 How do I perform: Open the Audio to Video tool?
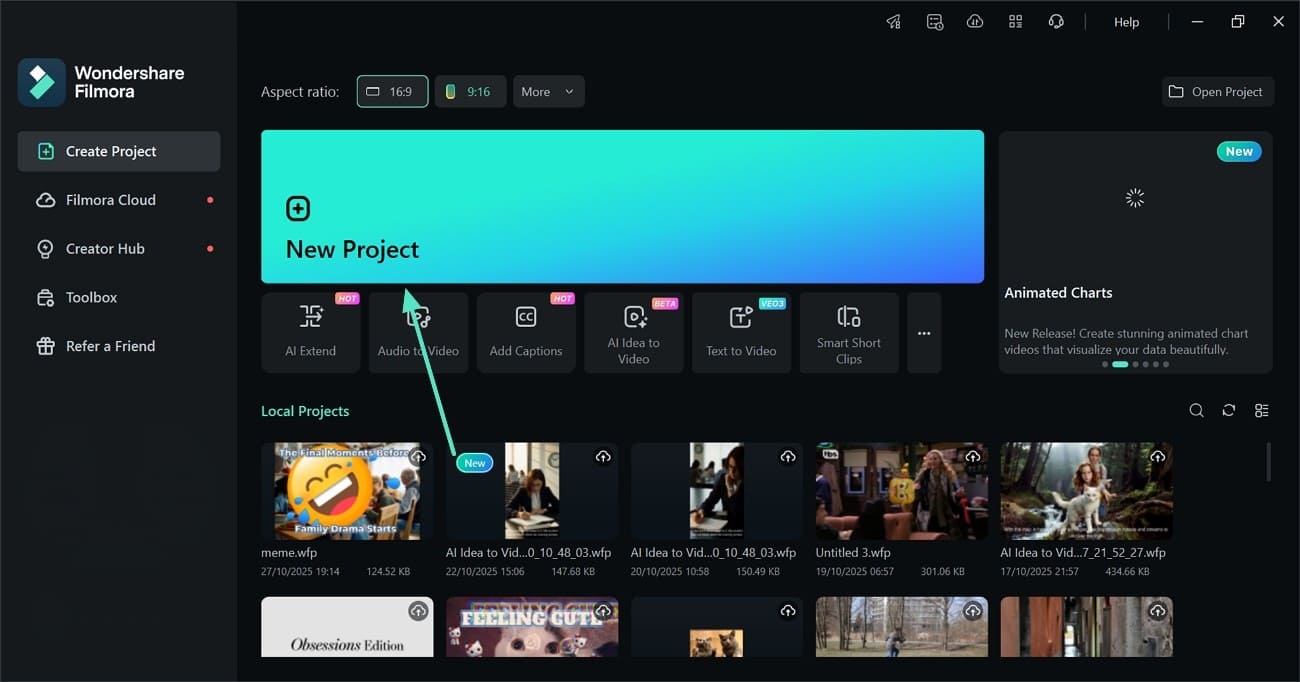pyautogui.click(x=418, y=332)
